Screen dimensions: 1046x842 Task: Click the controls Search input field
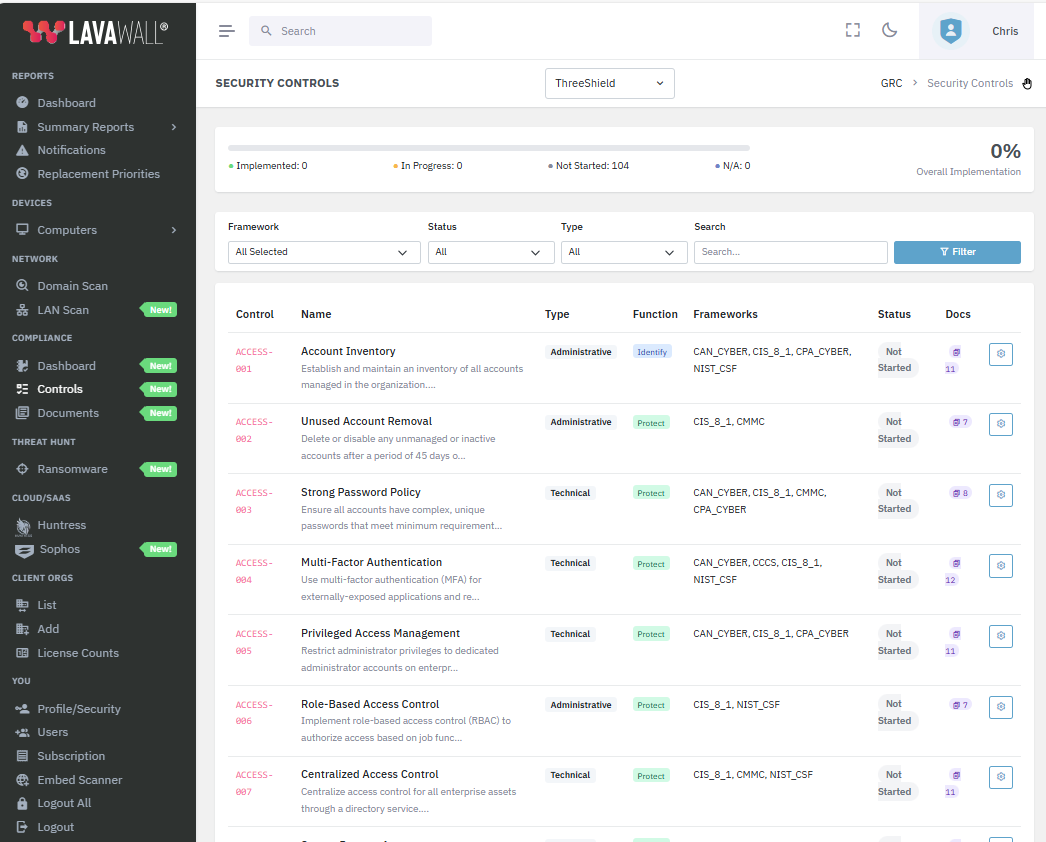(790, 252)
